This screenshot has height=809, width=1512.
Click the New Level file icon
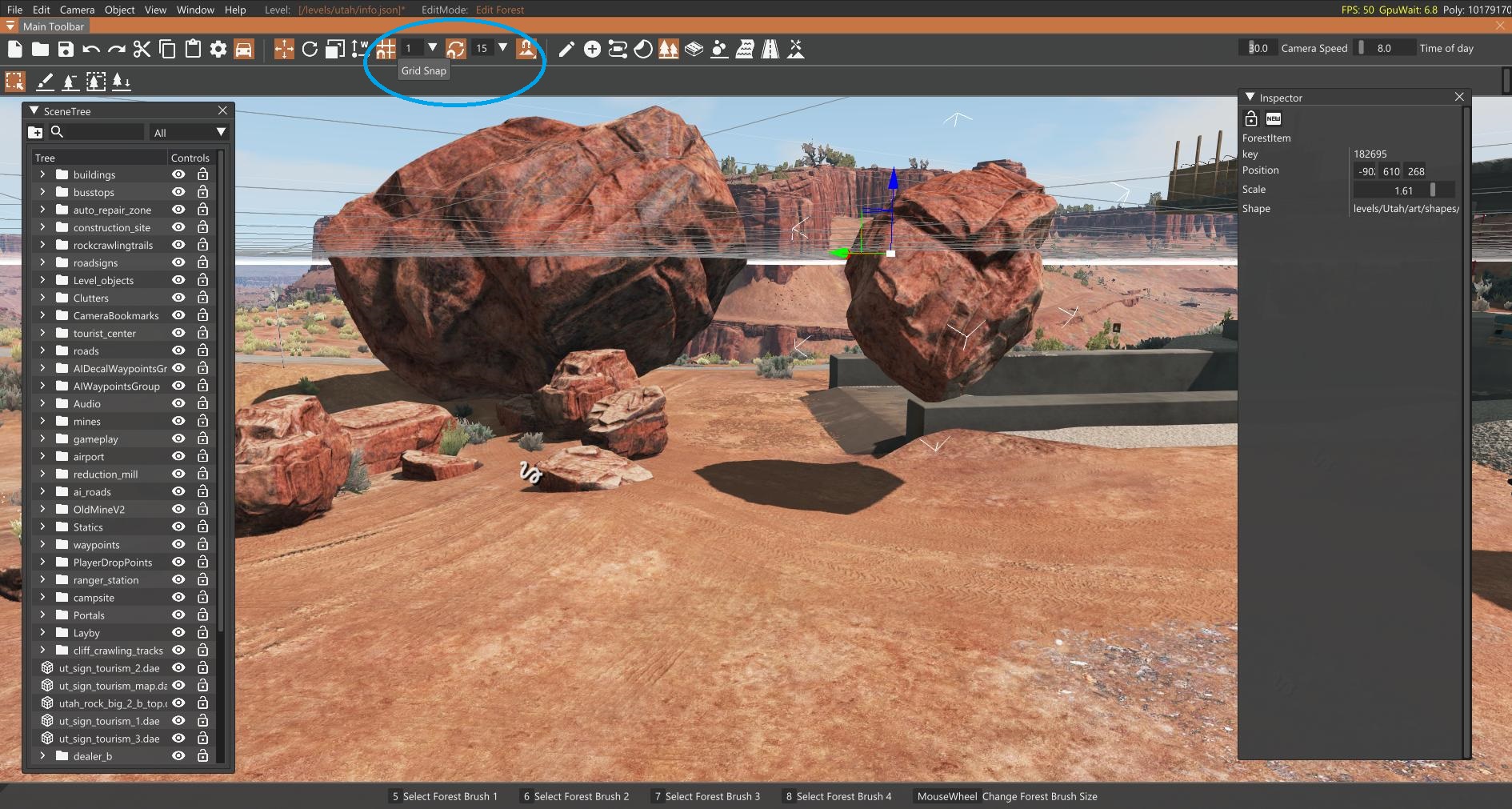tap(14, 49)
